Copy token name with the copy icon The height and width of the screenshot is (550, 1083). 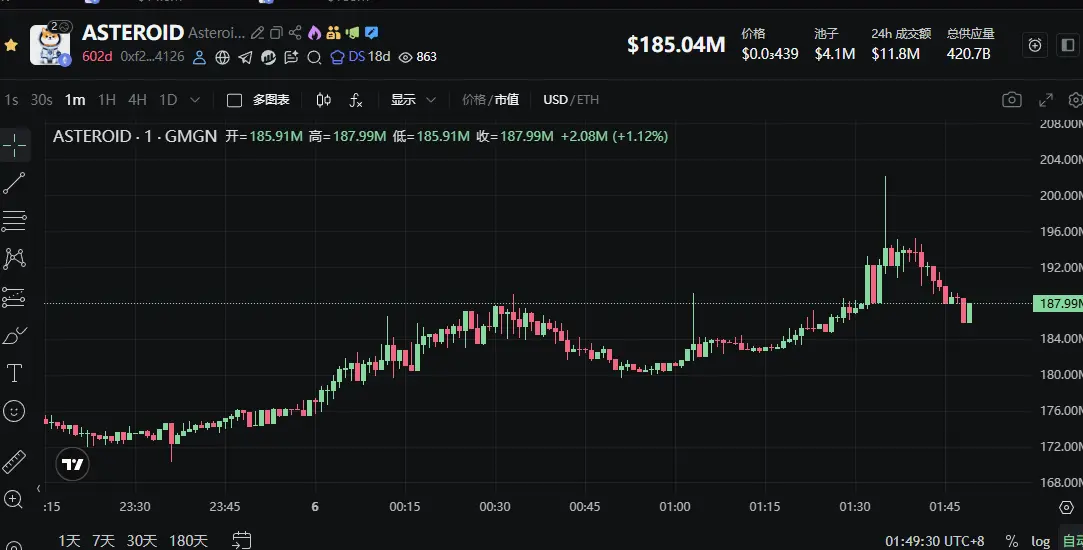point(276,32)
